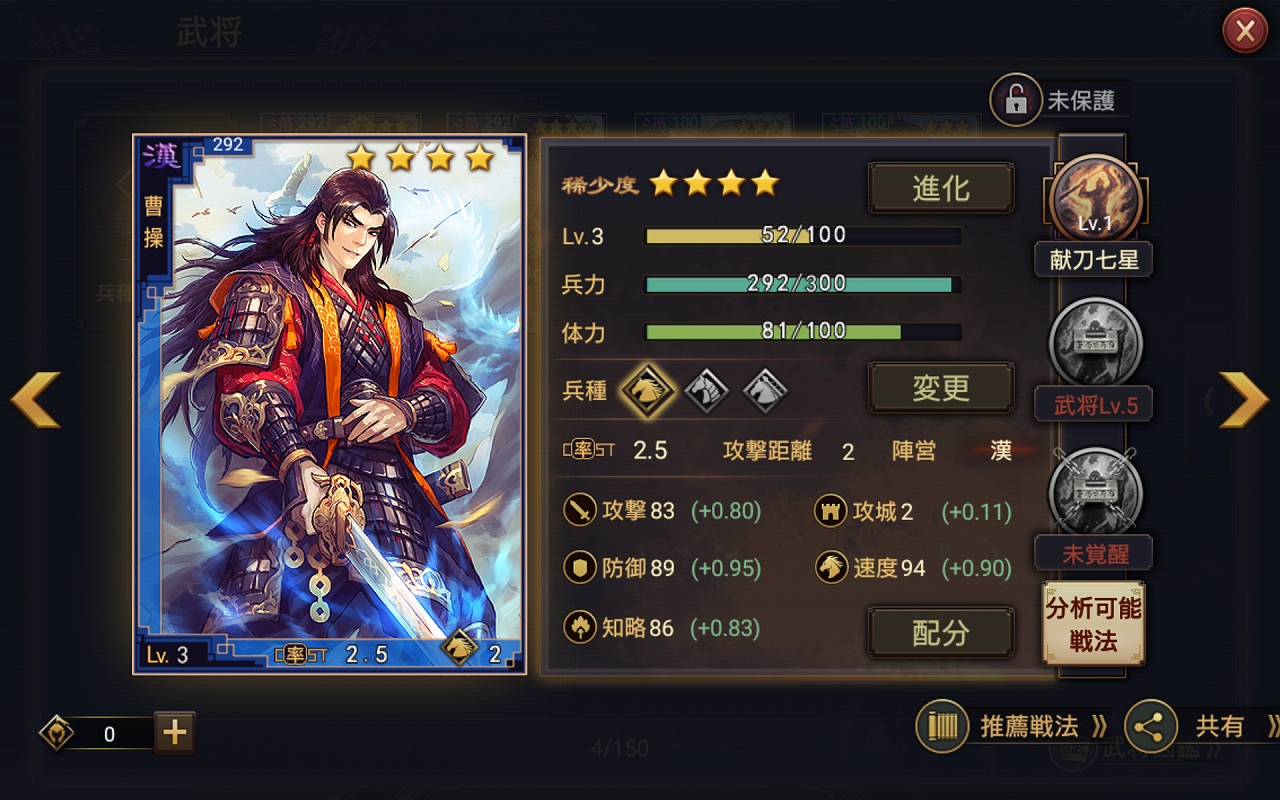Go to next general with right arrow
The image size is (1280, 800).
1243,399
